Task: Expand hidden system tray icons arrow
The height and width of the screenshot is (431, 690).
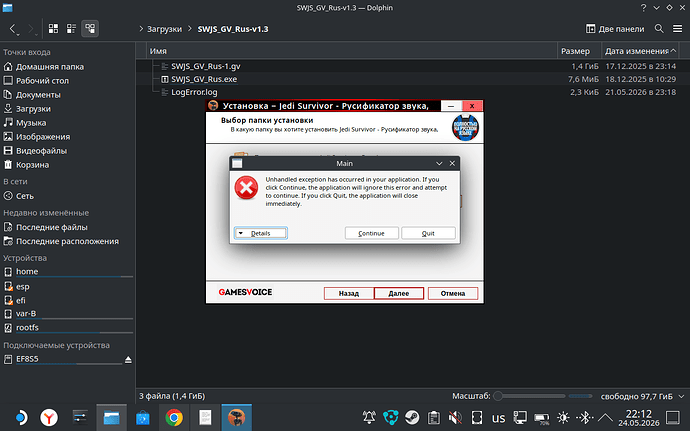Action: (606, 417)
